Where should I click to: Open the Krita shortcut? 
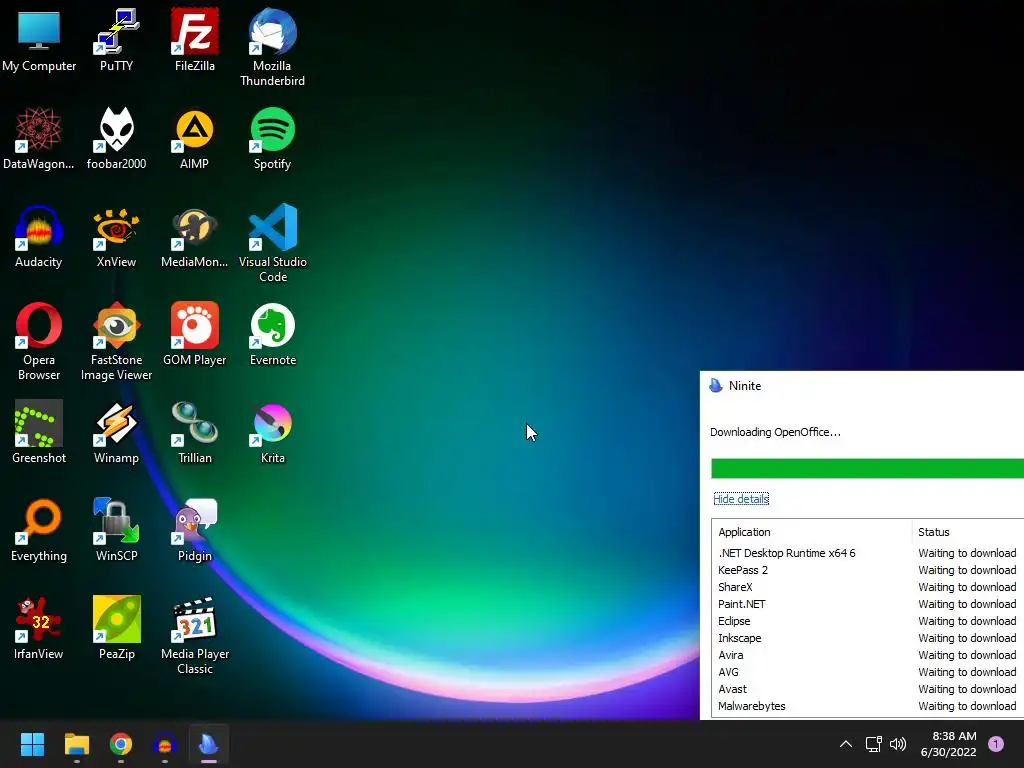click(x=272, y=432)
